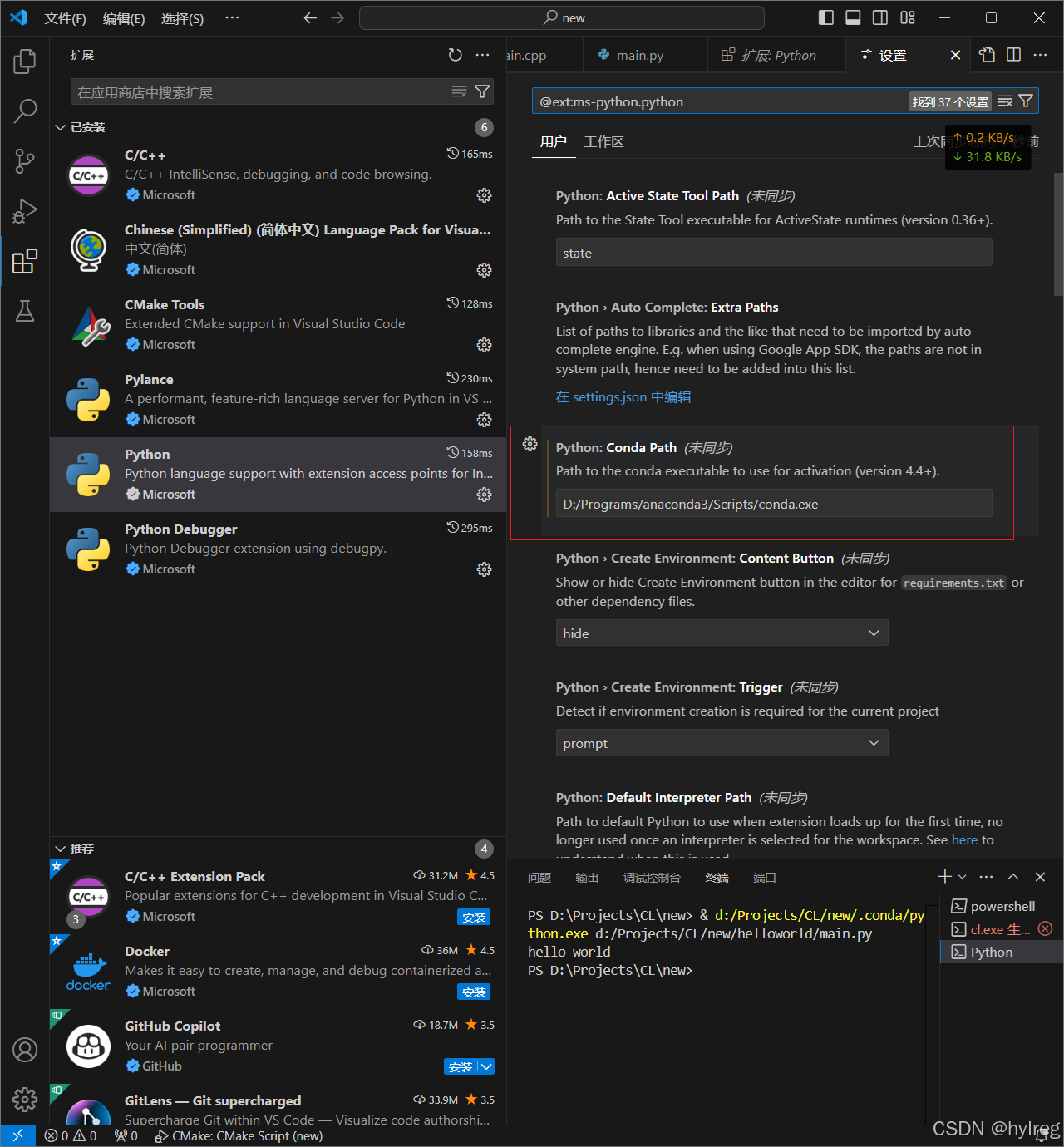Screen dimensions: 1064x1147
Task: Switch to the main.py tab
Action: click(640, 55)
